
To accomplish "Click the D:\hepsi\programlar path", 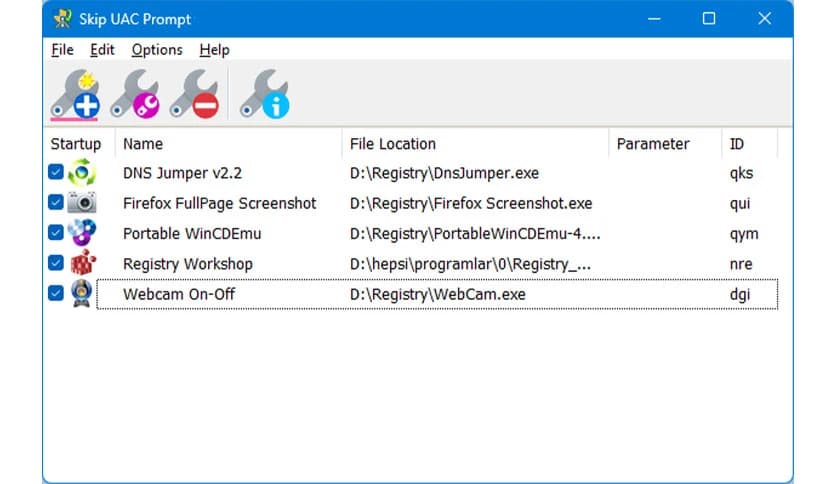I will click(x=470, y=264).
